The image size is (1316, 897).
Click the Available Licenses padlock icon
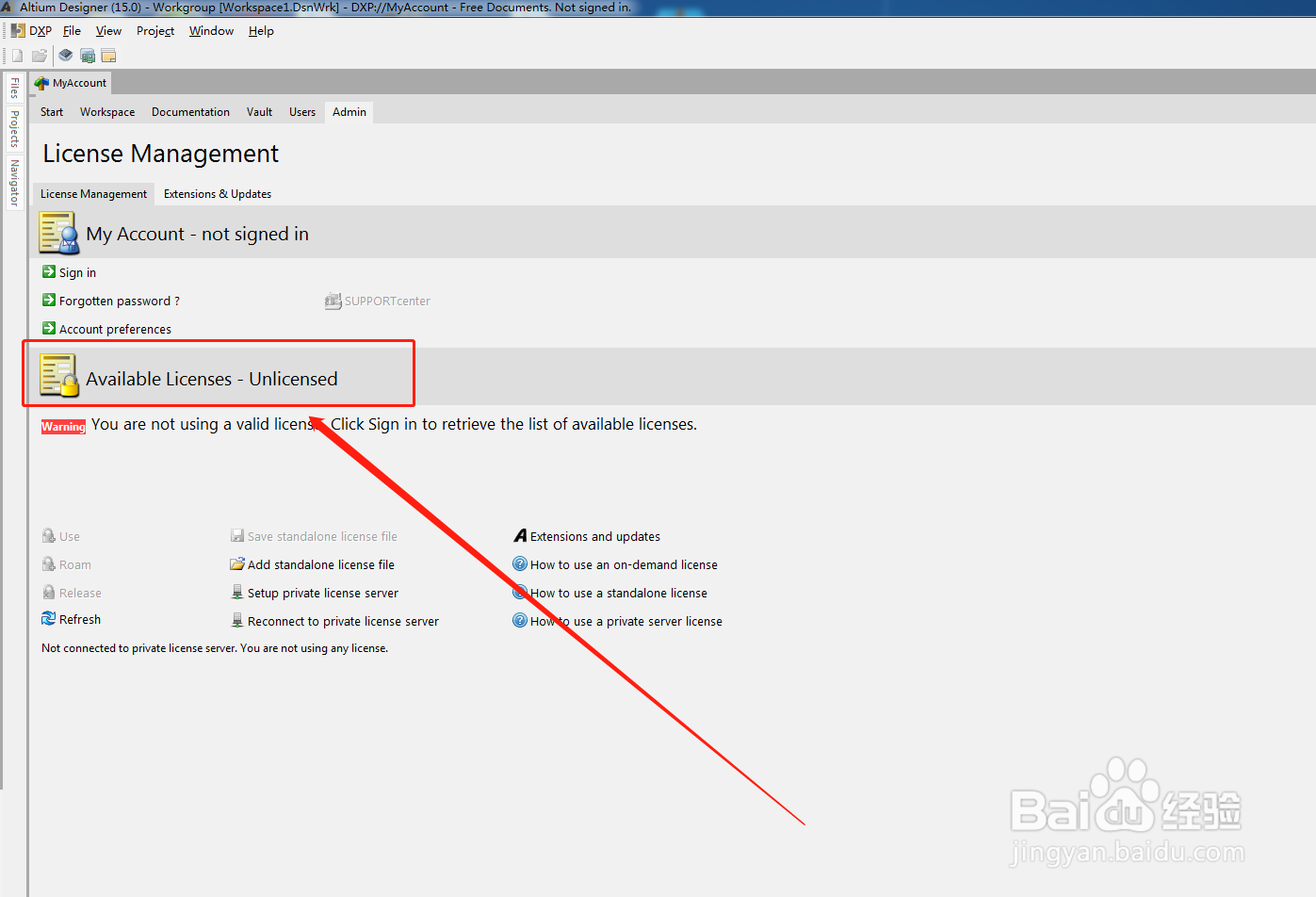click(x=58, y=376)
